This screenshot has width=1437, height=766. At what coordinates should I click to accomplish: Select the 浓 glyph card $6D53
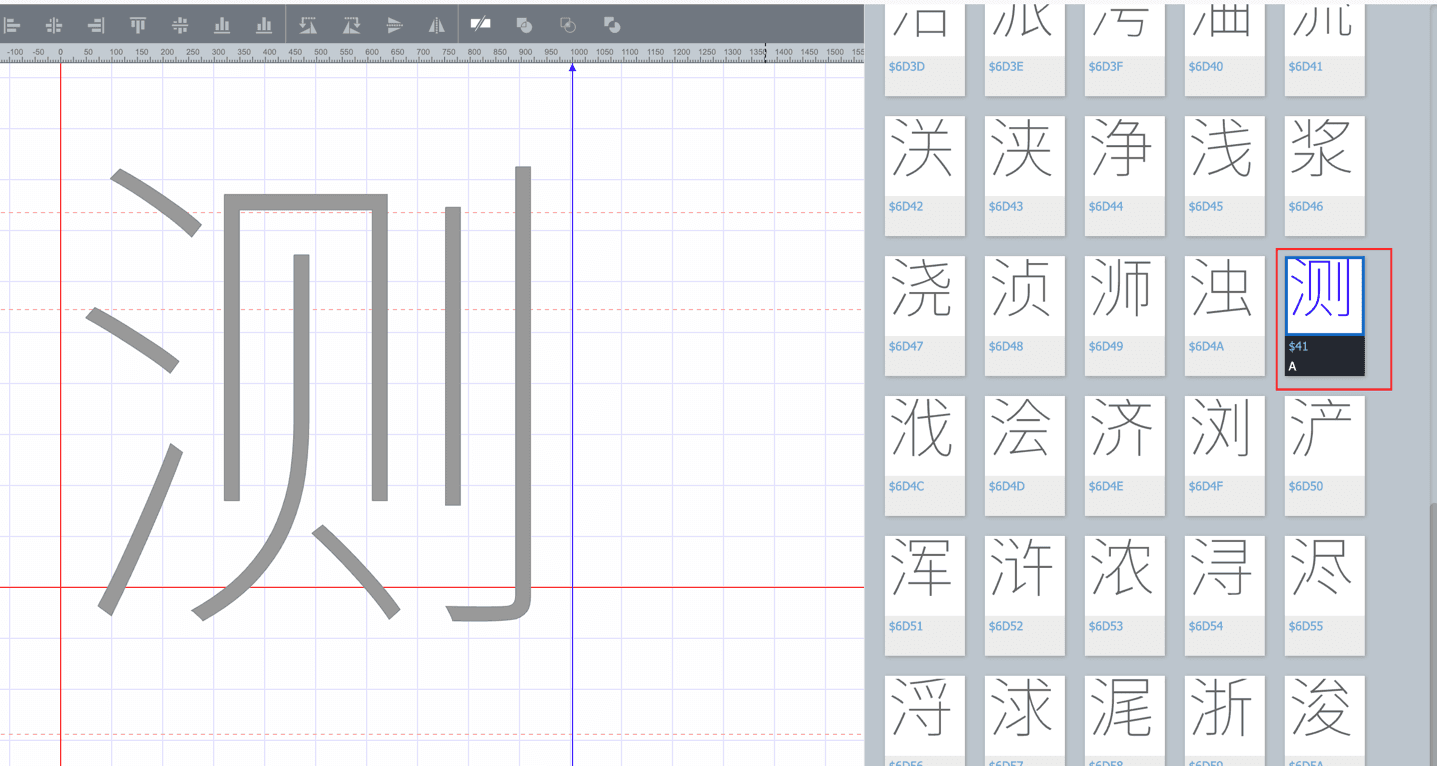pos(1125,596)
